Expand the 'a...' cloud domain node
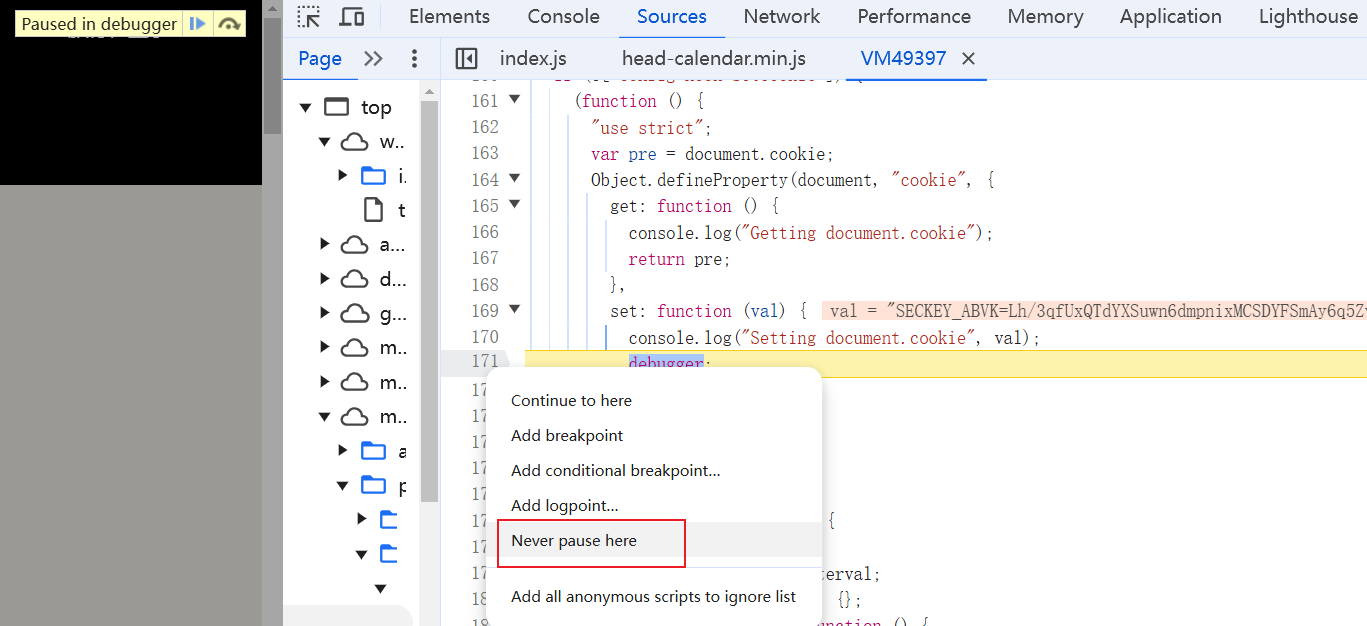Image resolution: width=1367 pixels, height=626 pixels. click(x=324, y=244)
